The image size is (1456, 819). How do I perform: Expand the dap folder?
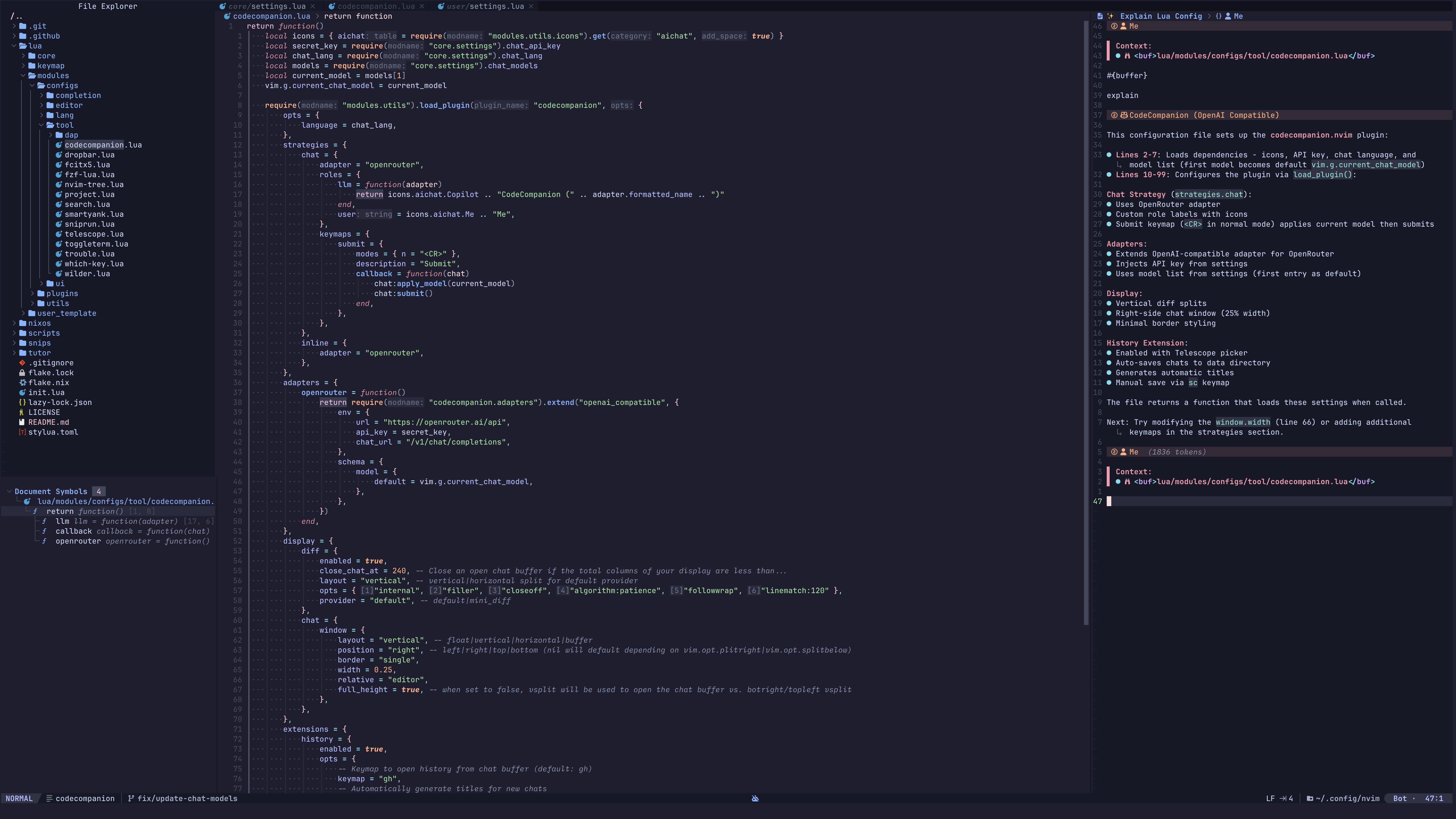(50, 135)
